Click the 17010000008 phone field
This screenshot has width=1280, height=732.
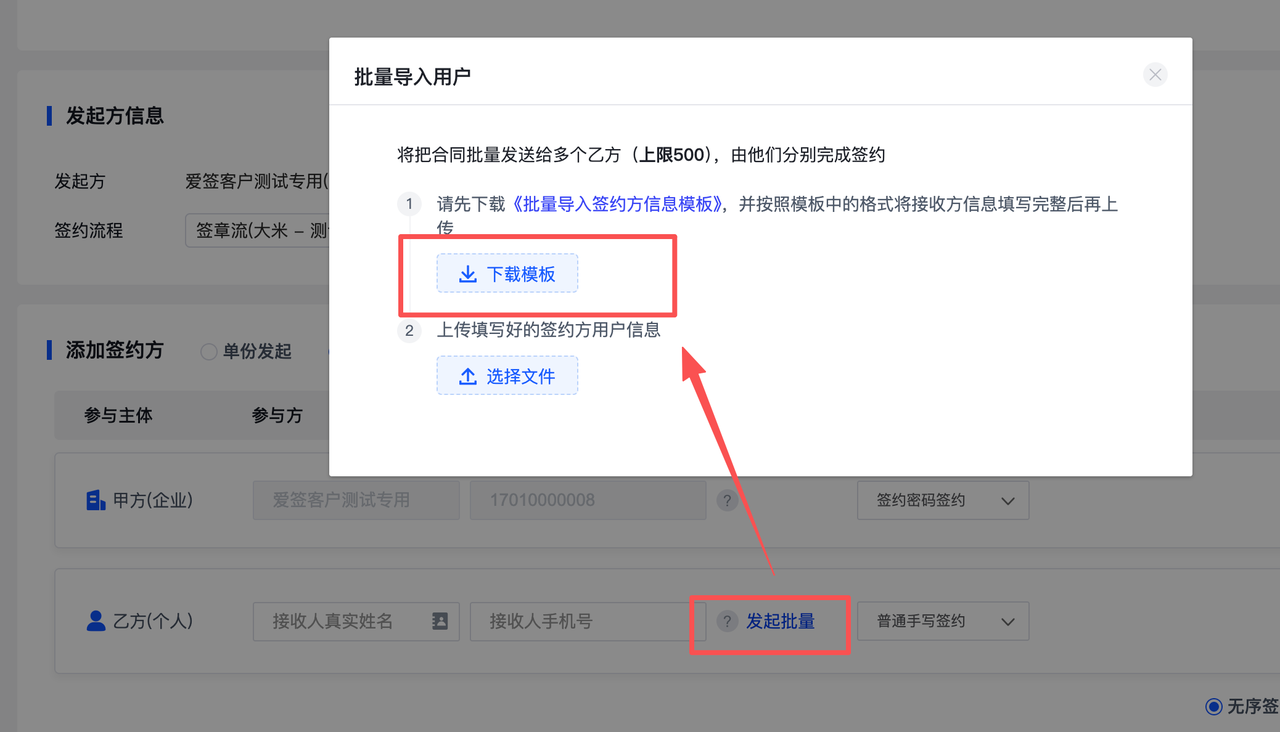(x=588, y=501)
